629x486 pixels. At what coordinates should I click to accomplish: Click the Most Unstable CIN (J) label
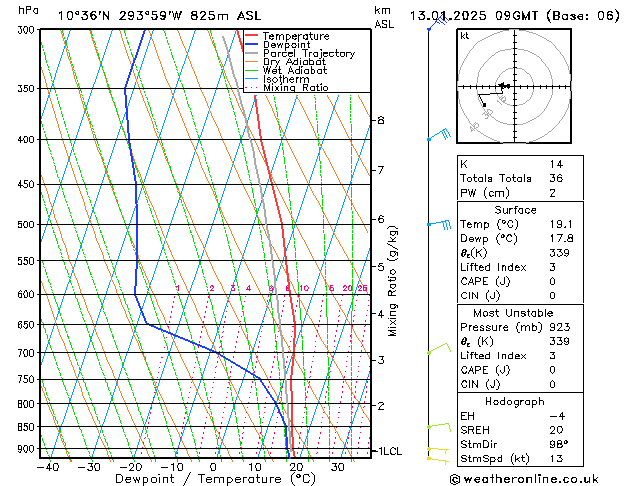coord(480,384)
